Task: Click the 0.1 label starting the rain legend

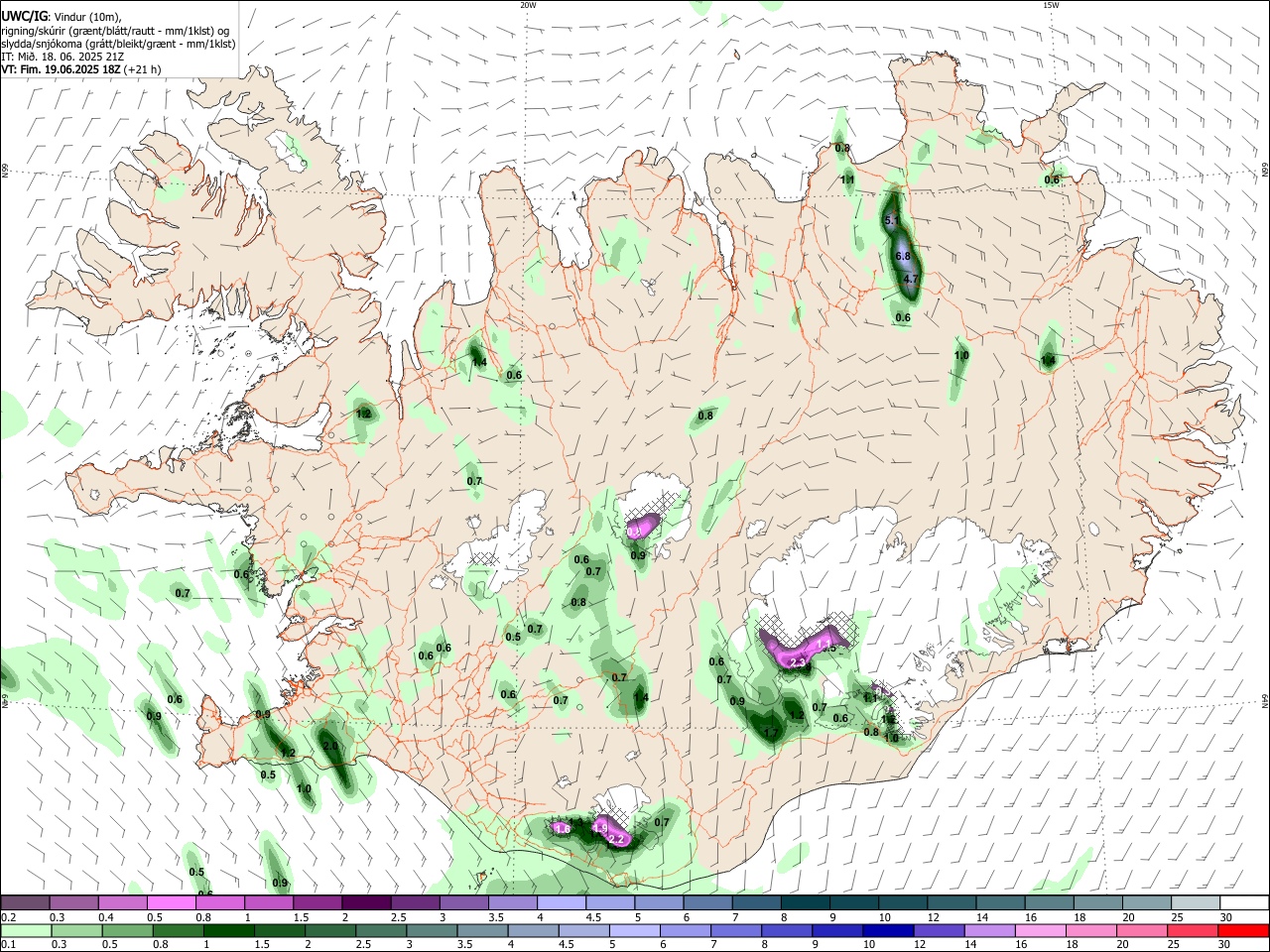Action: click(x=8, y=945)
